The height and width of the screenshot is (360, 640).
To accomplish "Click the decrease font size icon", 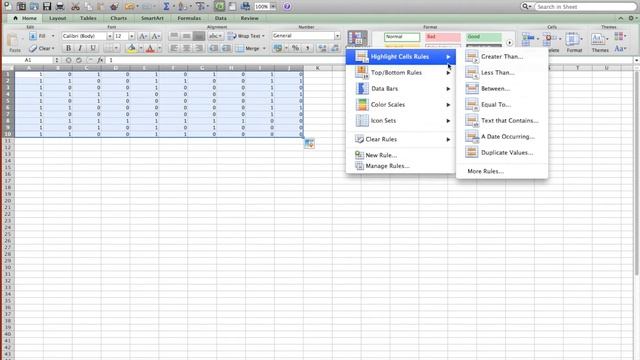I will point(156,36).
